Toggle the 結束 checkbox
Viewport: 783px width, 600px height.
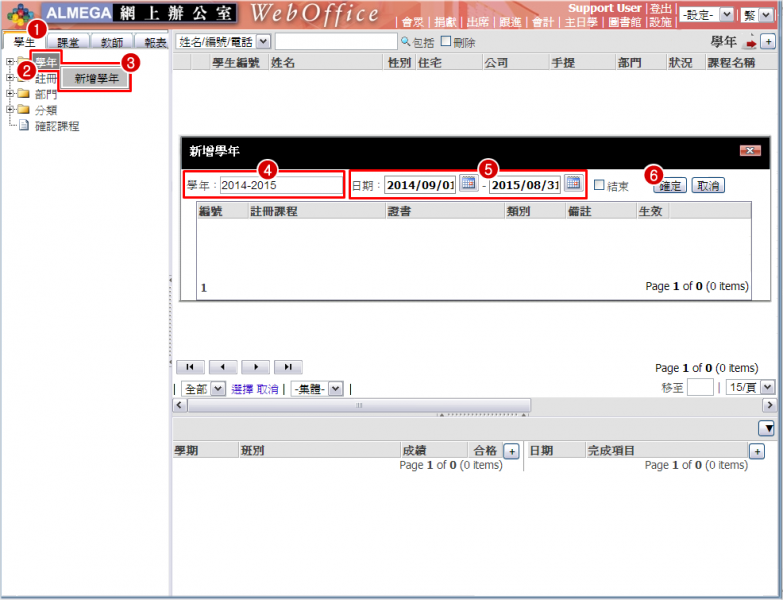tap(599, 185)
